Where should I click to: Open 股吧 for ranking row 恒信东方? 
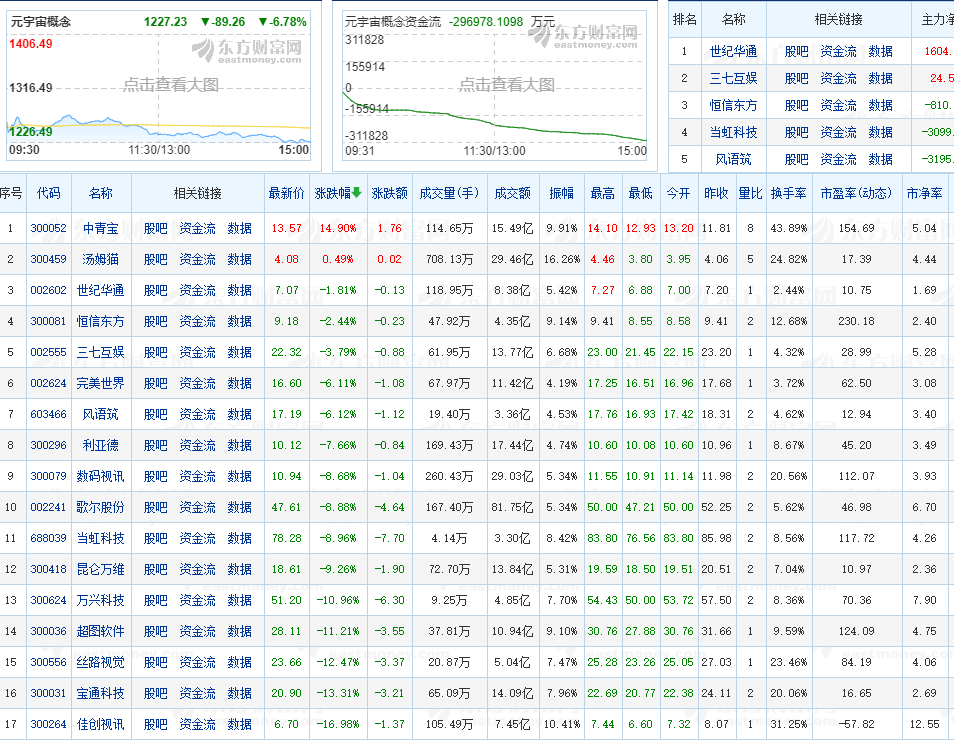[x=796, y=105]
